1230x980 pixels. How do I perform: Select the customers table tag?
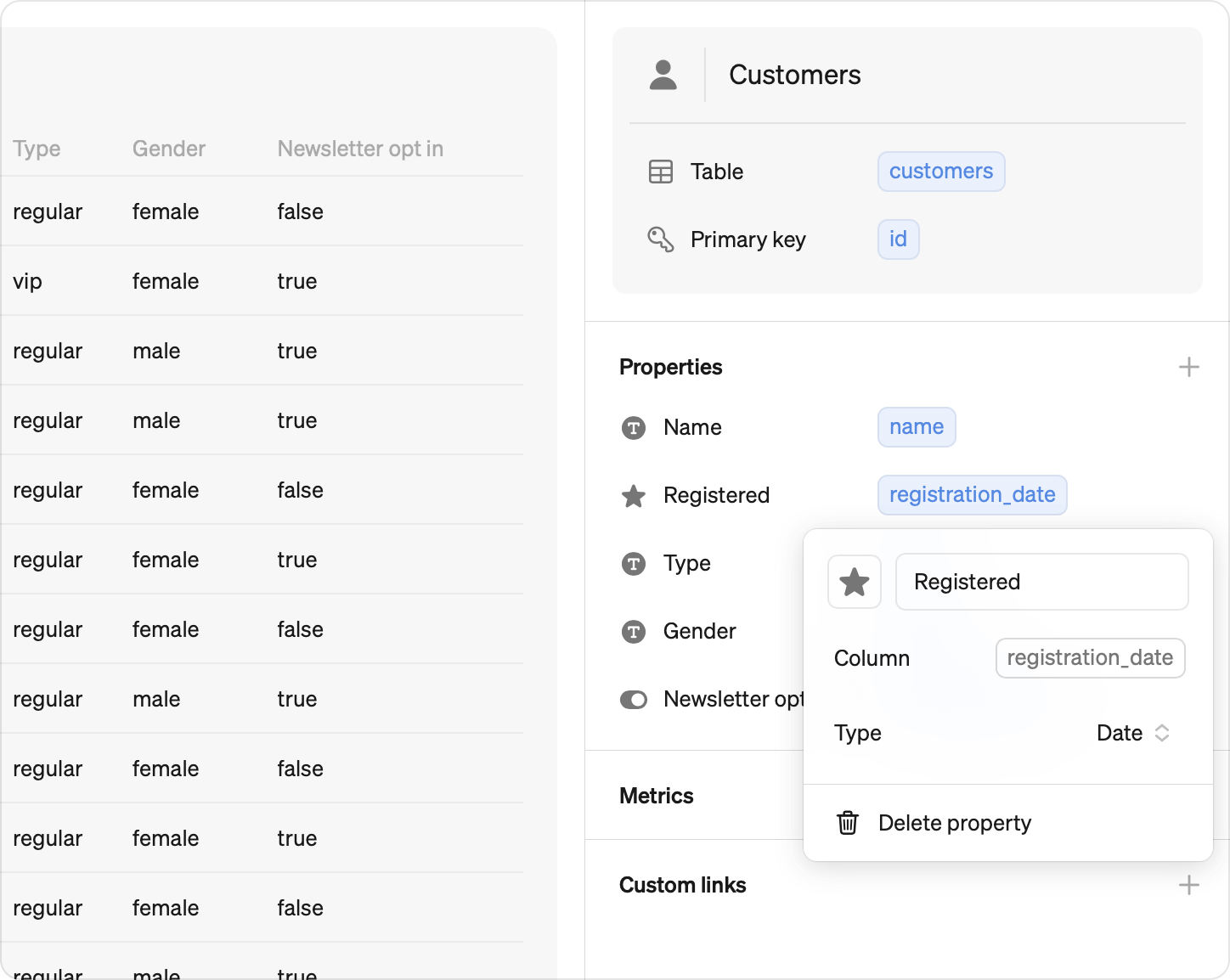941,172
